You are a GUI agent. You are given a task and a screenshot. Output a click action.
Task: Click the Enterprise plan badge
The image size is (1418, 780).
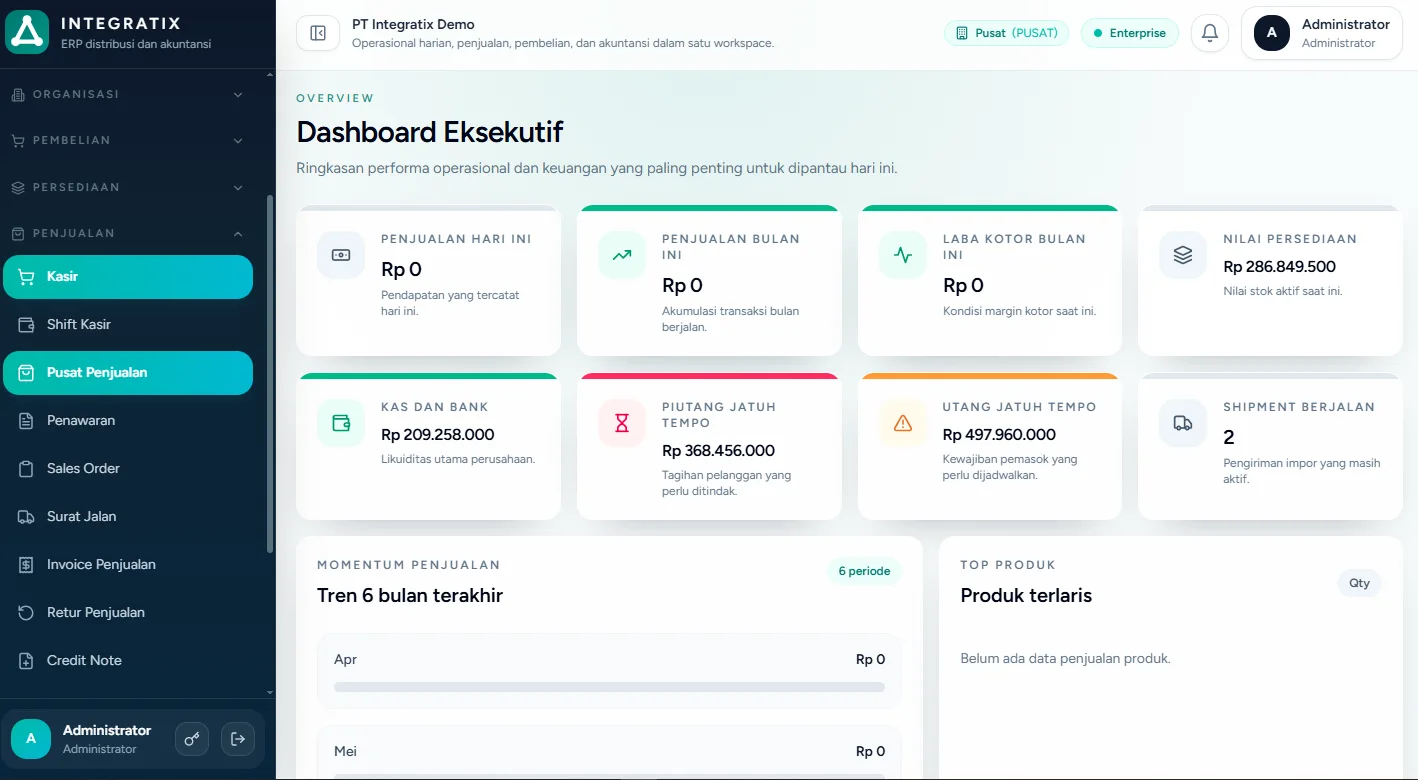tap(1130, 33)
